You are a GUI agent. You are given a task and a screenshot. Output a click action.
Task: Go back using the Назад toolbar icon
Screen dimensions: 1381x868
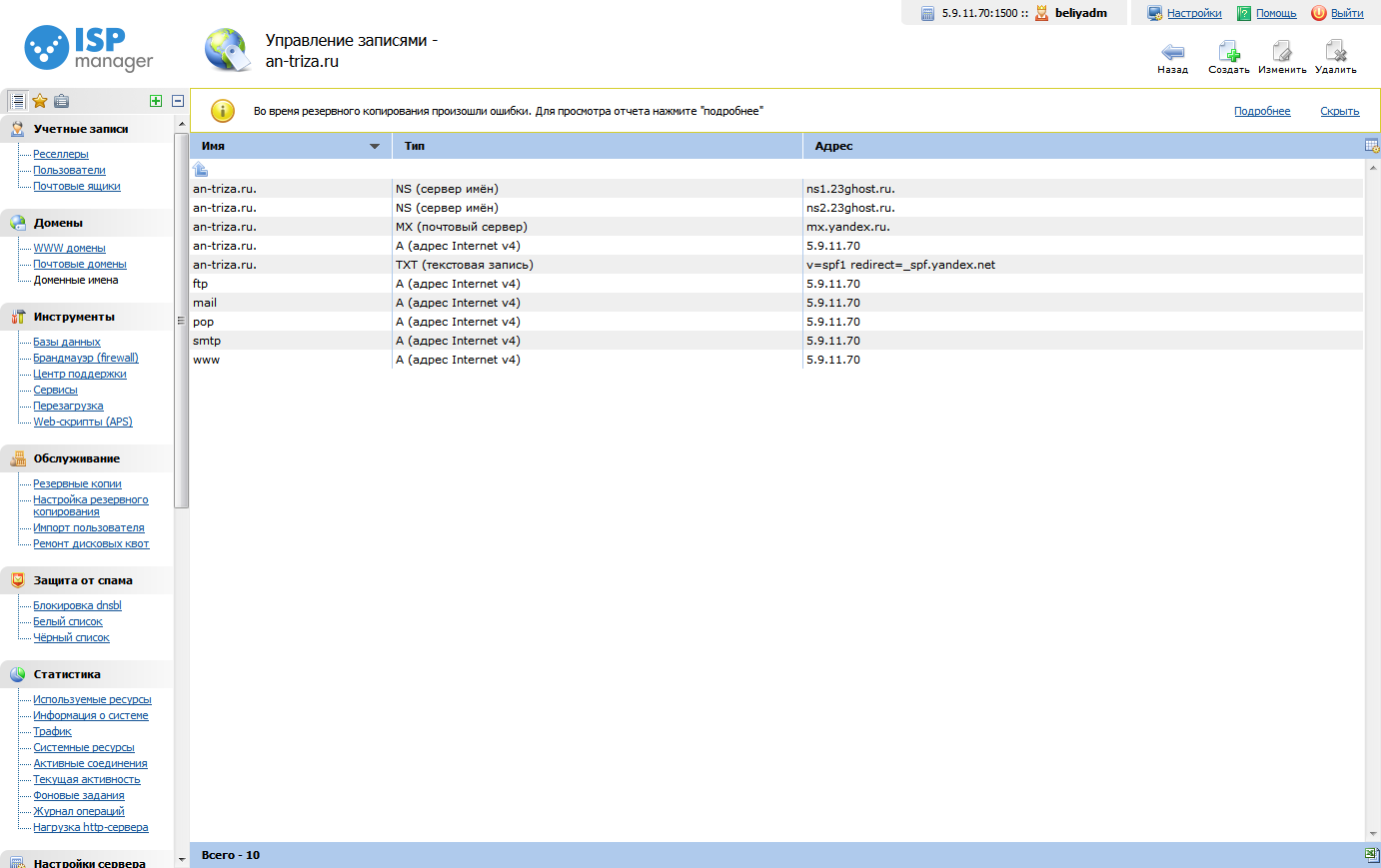(x=1172, y=52)
